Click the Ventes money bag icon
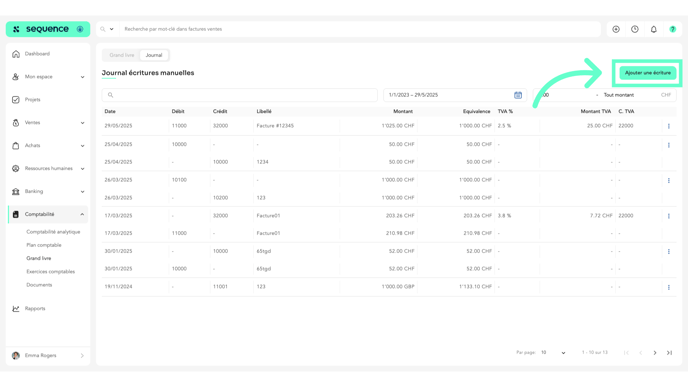This screenshot has height=387, width=688. (x=16, y=123)
